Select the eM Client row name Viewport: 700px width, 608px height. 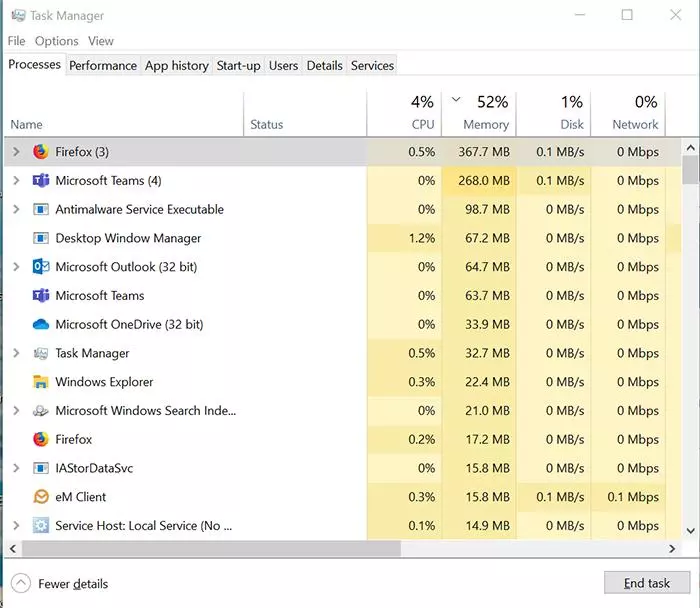[x=81, y=497]
